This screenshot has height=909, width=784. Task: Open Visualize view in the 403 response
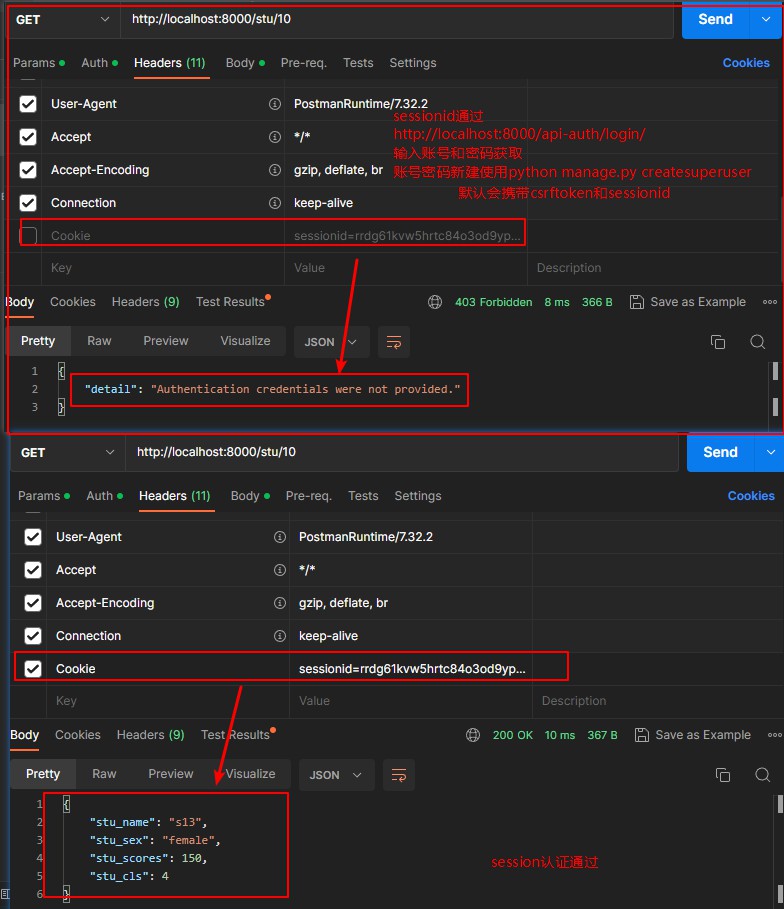point(245,341)
